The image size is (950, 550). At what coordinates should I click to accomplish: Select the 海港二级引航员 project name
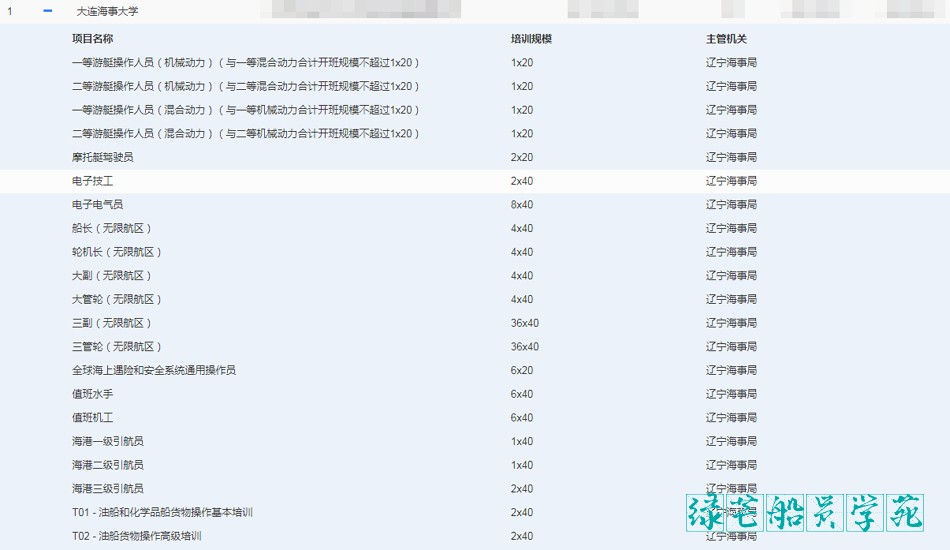click(108, 465)
